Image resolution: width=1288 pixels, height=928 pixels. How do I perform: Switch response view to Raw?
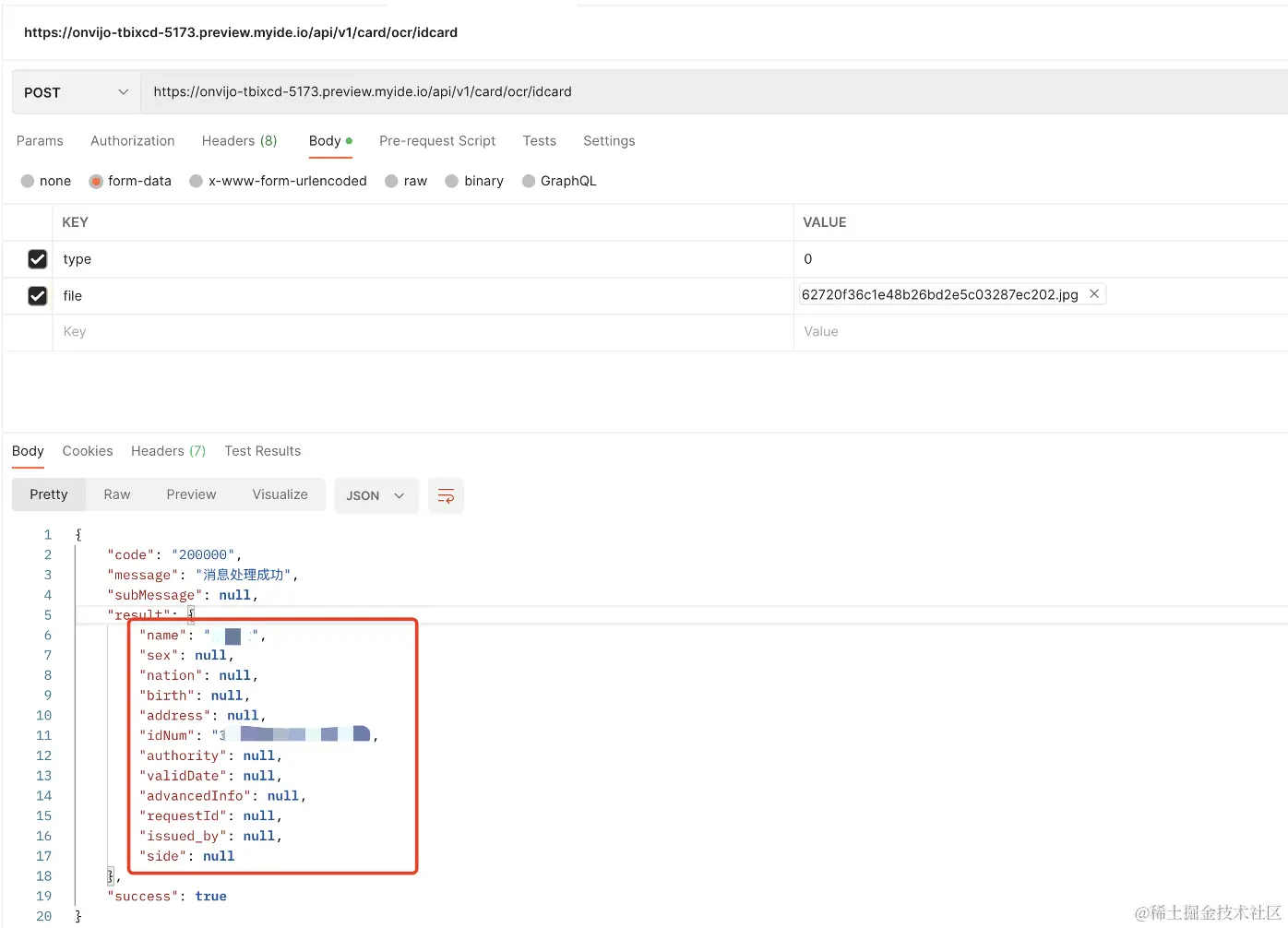click(x=117, y=494)
